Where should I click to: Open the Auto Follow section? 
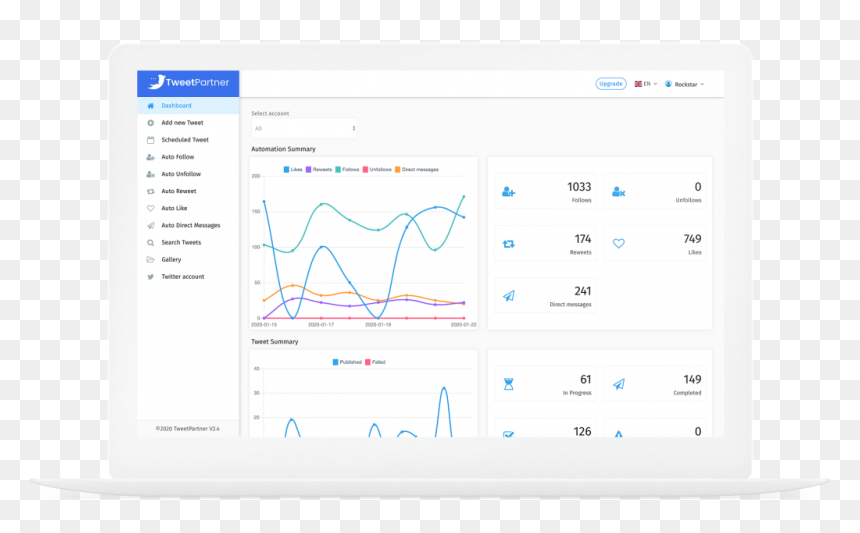(x=188, y=157)
